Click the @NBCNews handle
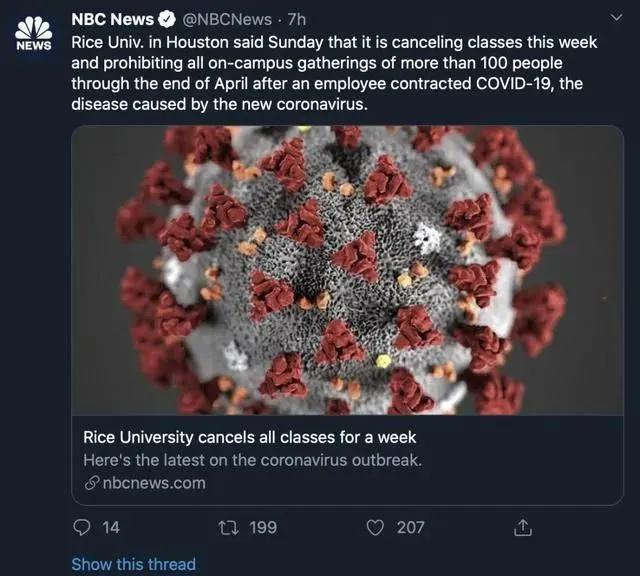The height and width of the screenshot is (576, 640). [226, 19]
